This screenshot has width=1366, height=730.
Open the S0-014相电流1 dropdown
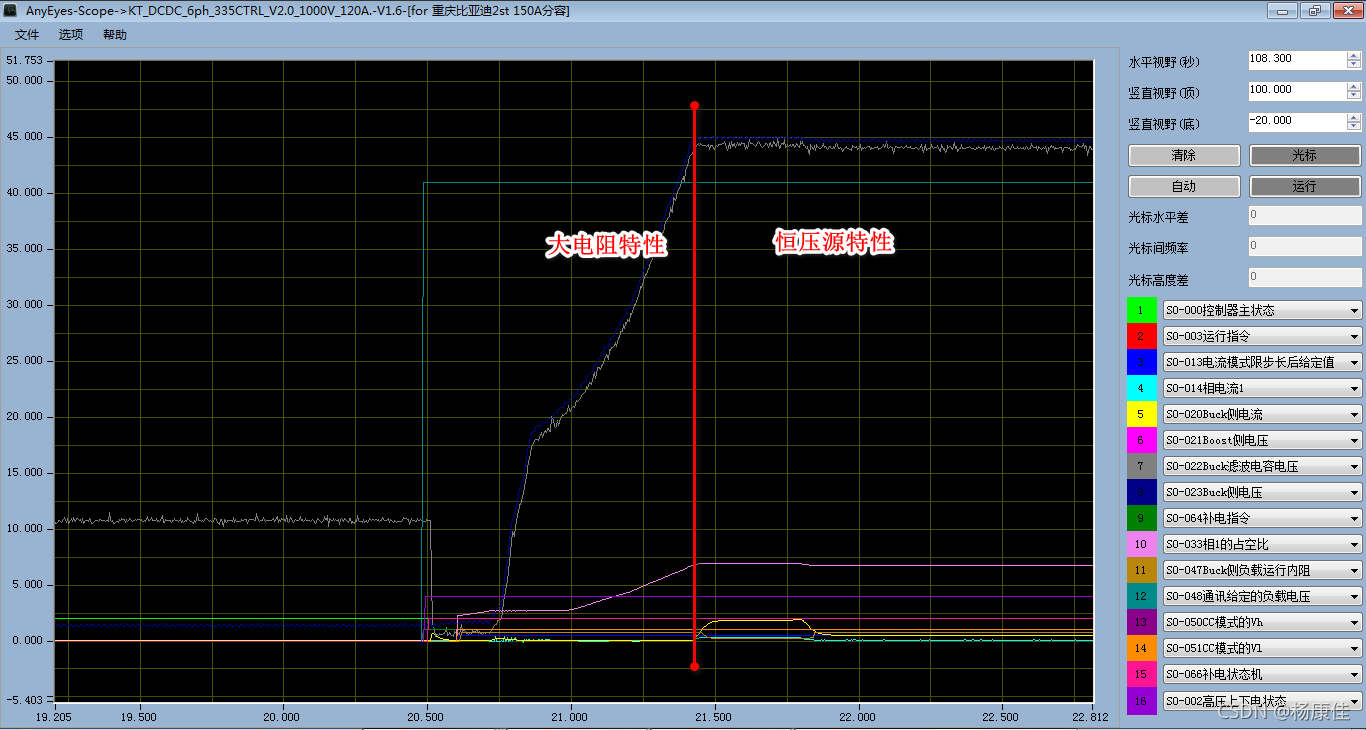(x=1262, y=388)
